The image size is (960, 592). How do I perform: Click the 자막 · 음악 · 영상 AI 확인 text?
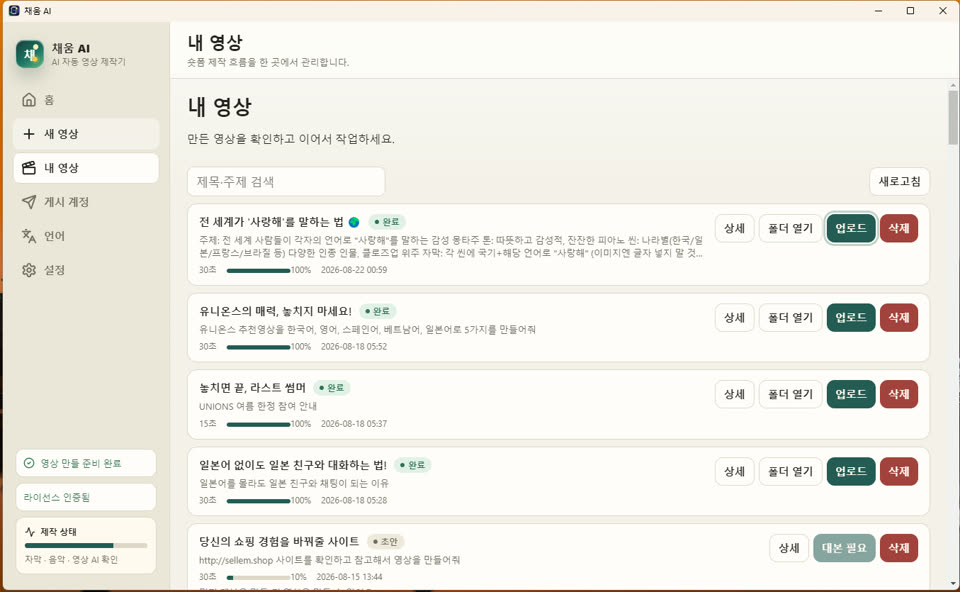pos(71,560)
